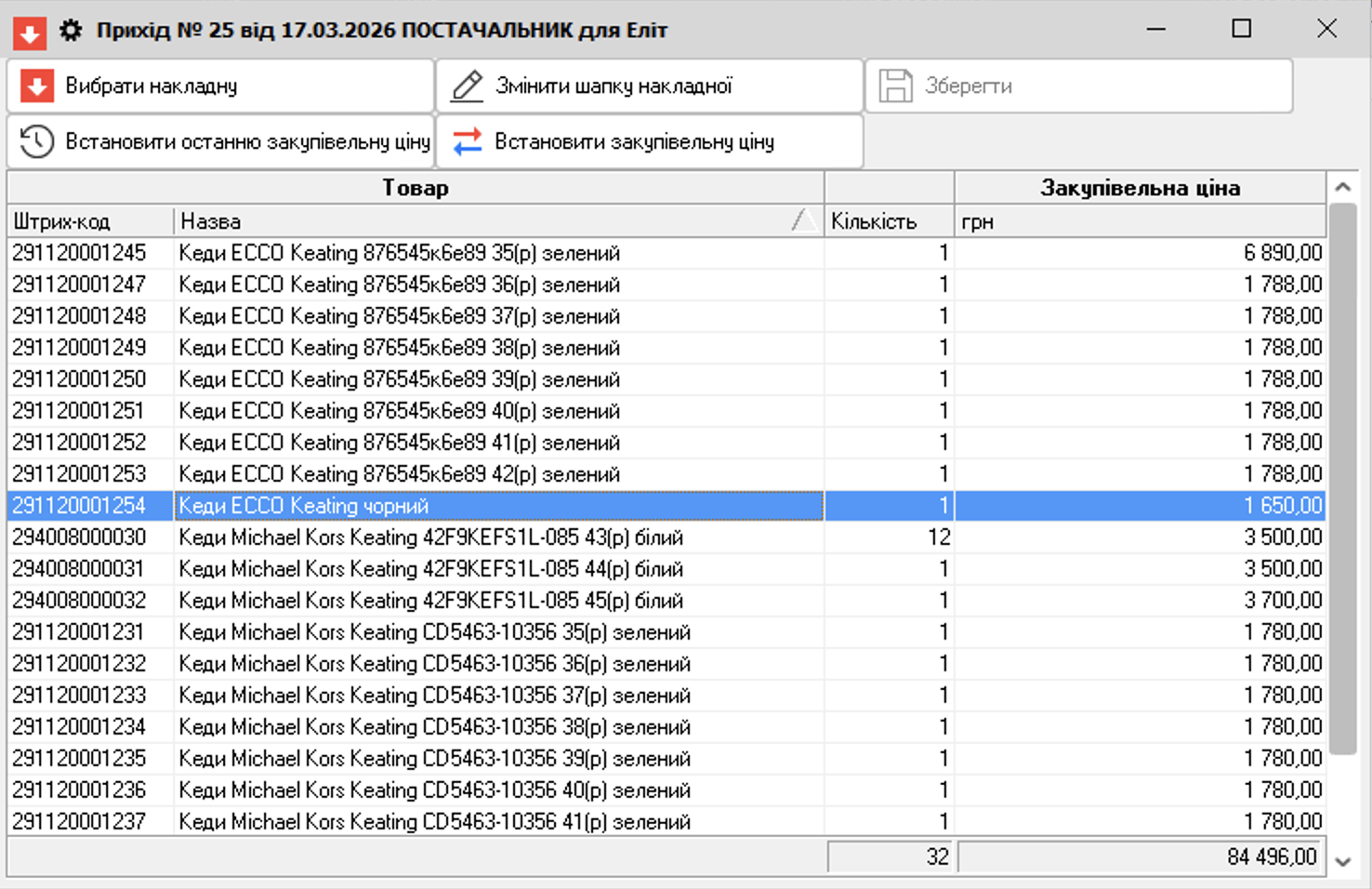The width and height of the screenshot is (1372, 889).
Task: Click the blue swap arrows icon for purchase price
Action: tap(467, 141)
